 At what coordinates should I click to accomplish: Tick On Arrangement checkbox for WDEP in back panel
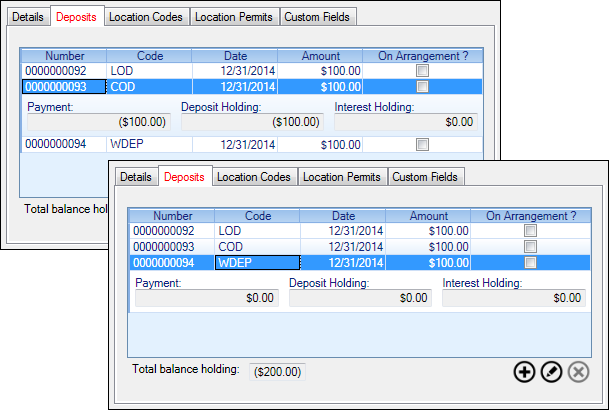coord(422,144)
